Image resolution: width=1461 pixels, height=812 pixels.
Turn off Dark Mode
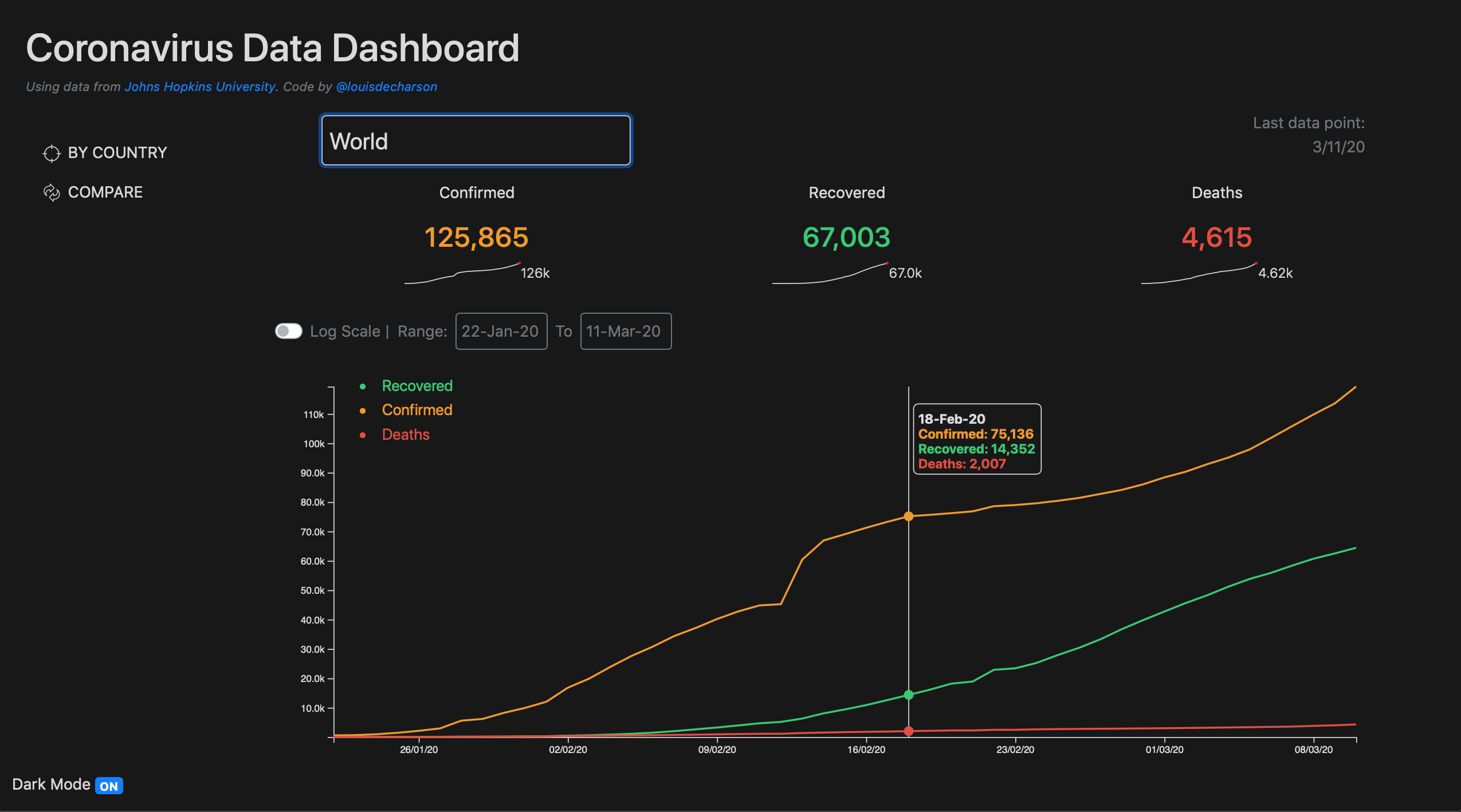point(109,785)
